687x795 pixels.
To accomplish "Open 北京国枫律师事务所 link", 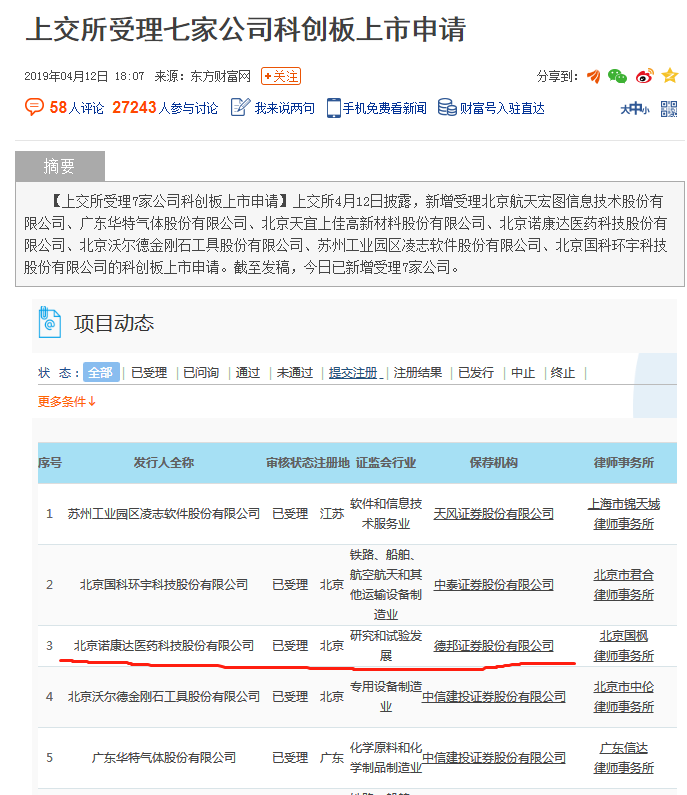I will coord(624,645).
